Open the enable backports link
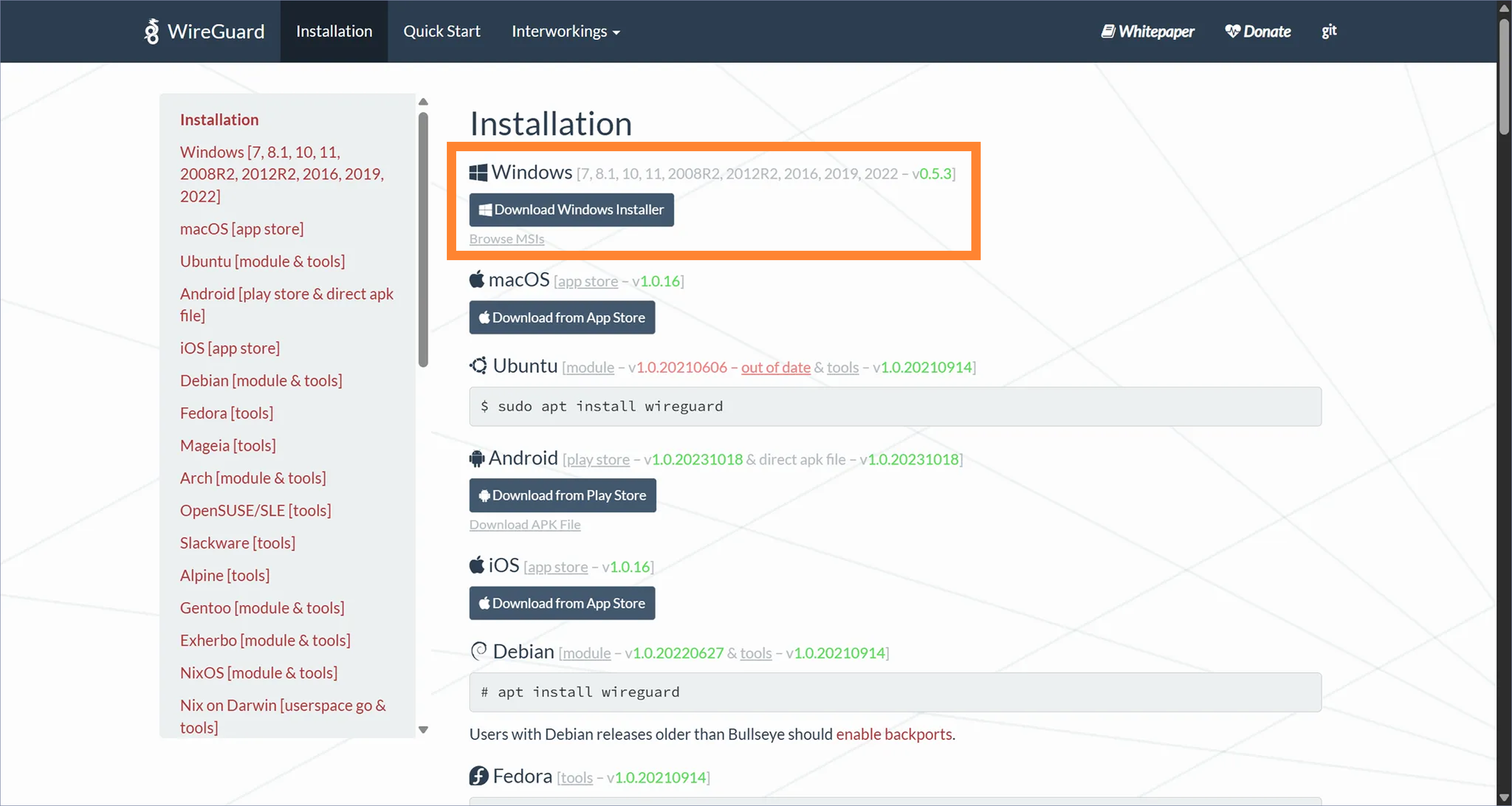The height and width of the screenshot is (806, 1512). [x=894, y=735]
